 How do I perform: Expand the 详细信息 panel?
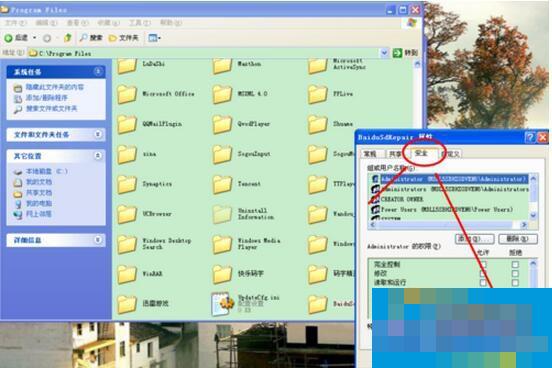pos(98,240)
